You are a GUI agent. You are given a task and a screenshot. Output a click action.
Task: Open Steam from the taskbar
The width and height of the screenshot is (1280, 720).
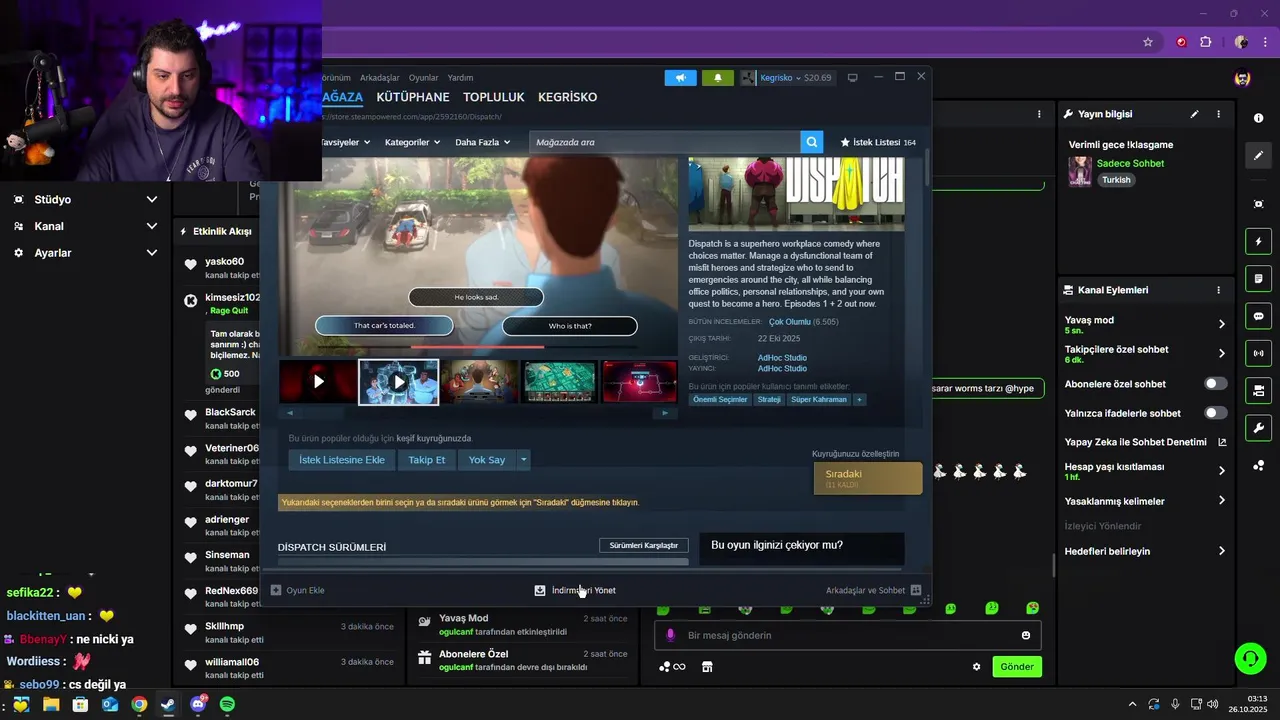168,704
